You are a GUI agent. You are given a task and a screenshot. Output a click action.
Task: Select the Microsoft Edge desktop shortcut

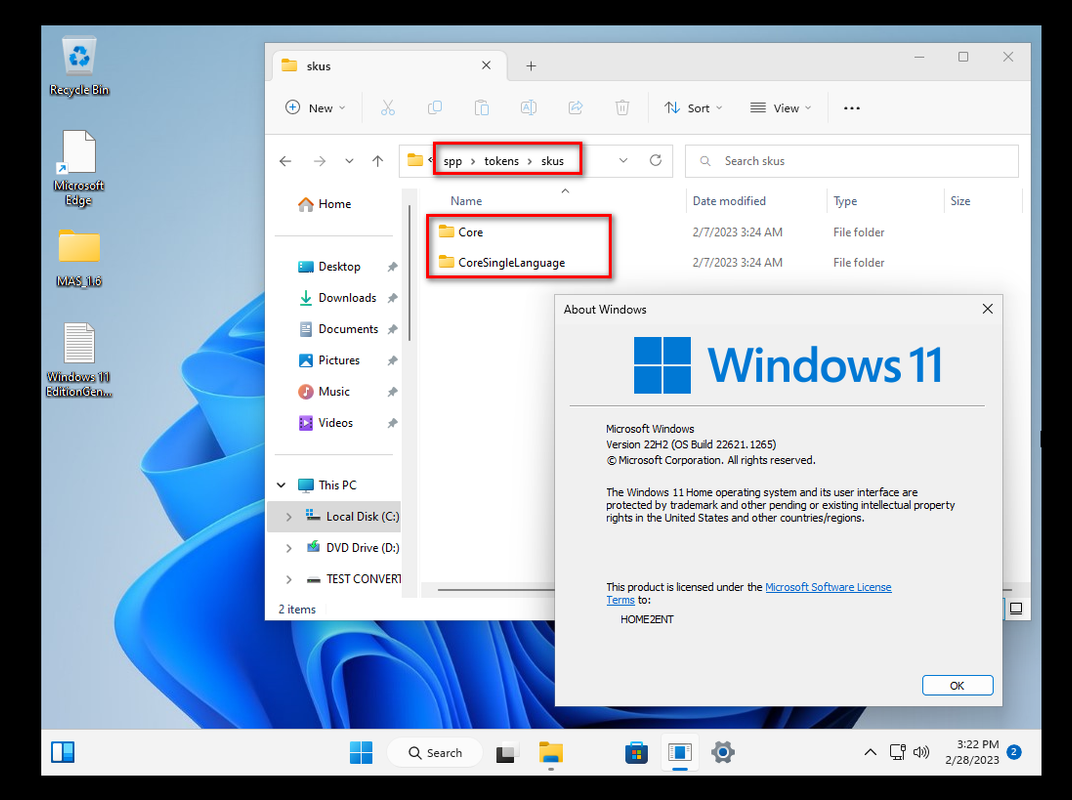[79, 168]
